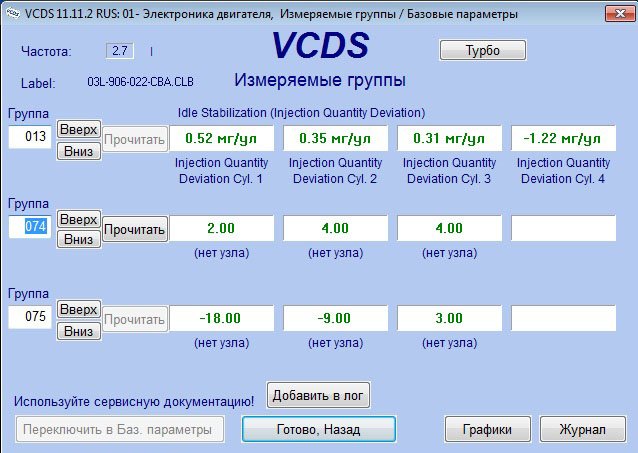Close the VCDS window
This screenshot has height=453, width=638.
click(620, 14)
